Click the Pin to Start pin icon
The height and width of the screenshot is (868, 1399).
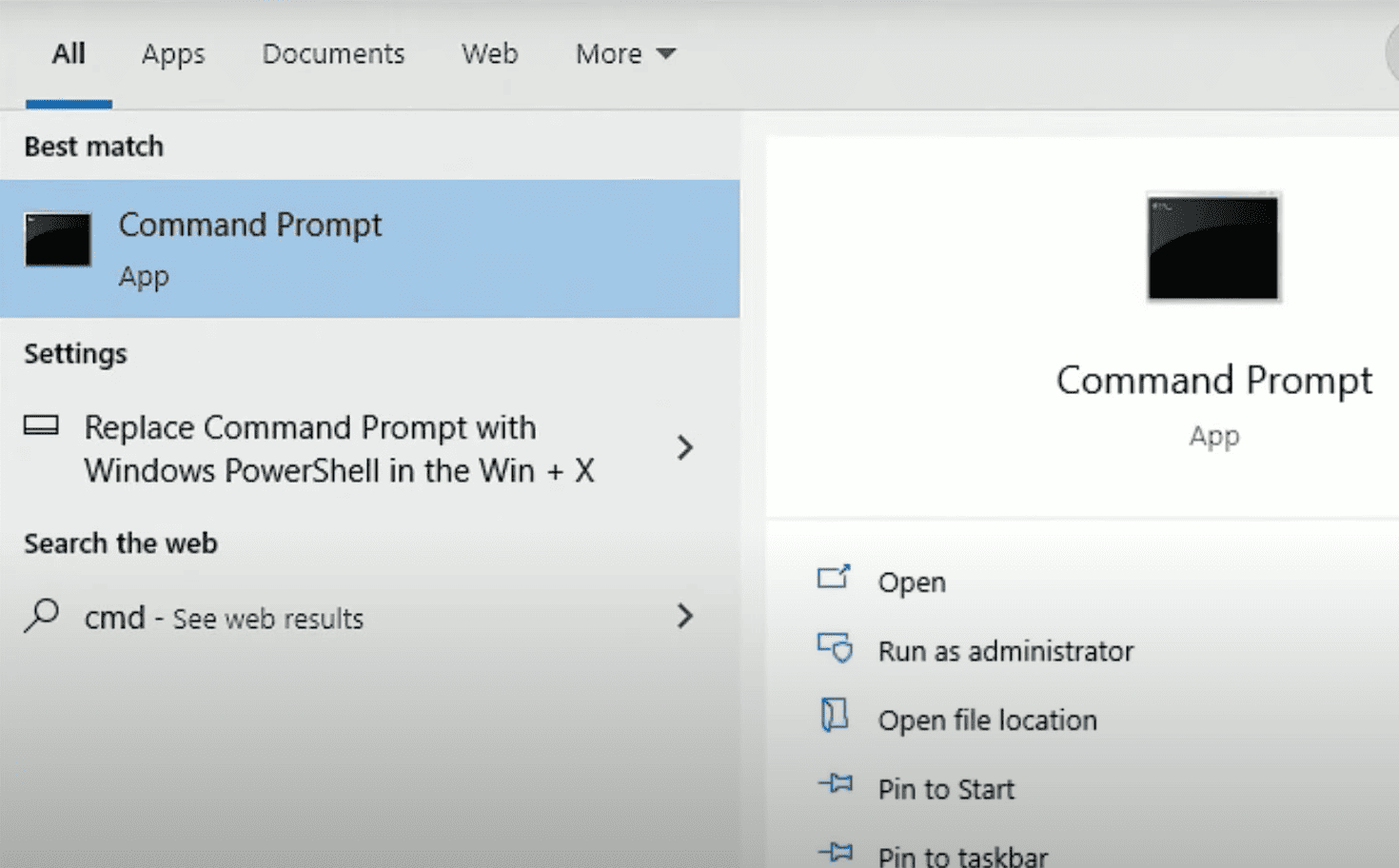(x=836, y=784)
